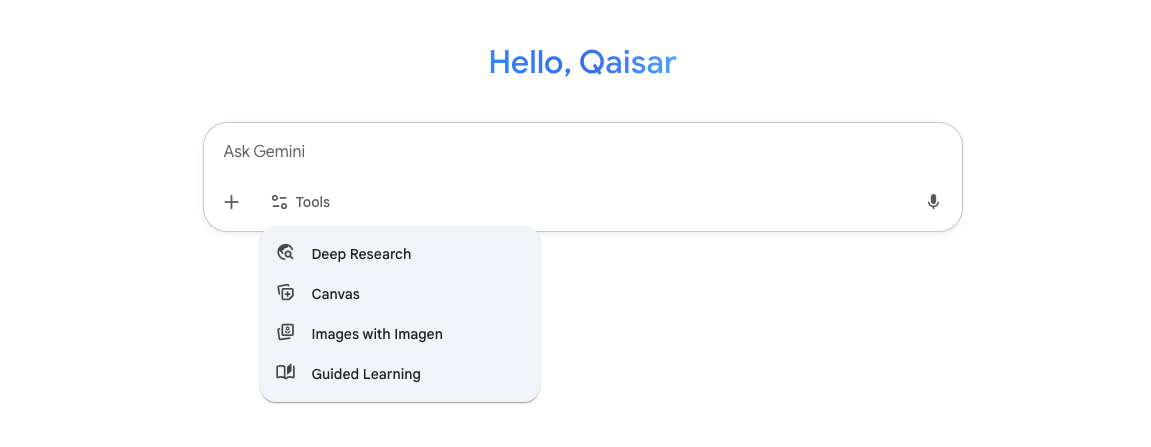The image size is (1151, 447).
Task: Click the plus icon to add files
Action: point(231,202)
